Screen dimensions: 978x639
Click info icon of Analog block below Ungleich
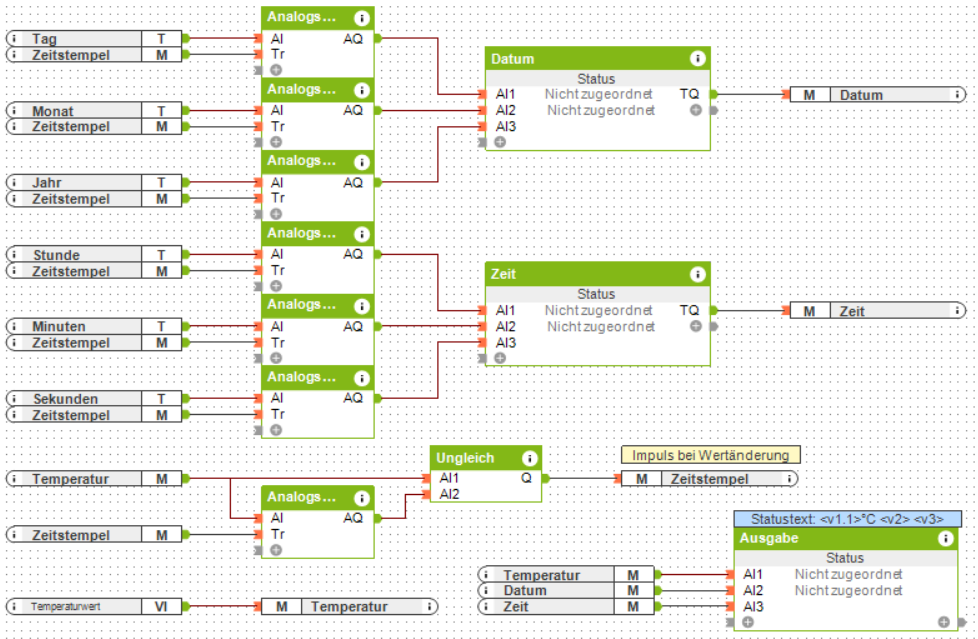coord(361,498)
